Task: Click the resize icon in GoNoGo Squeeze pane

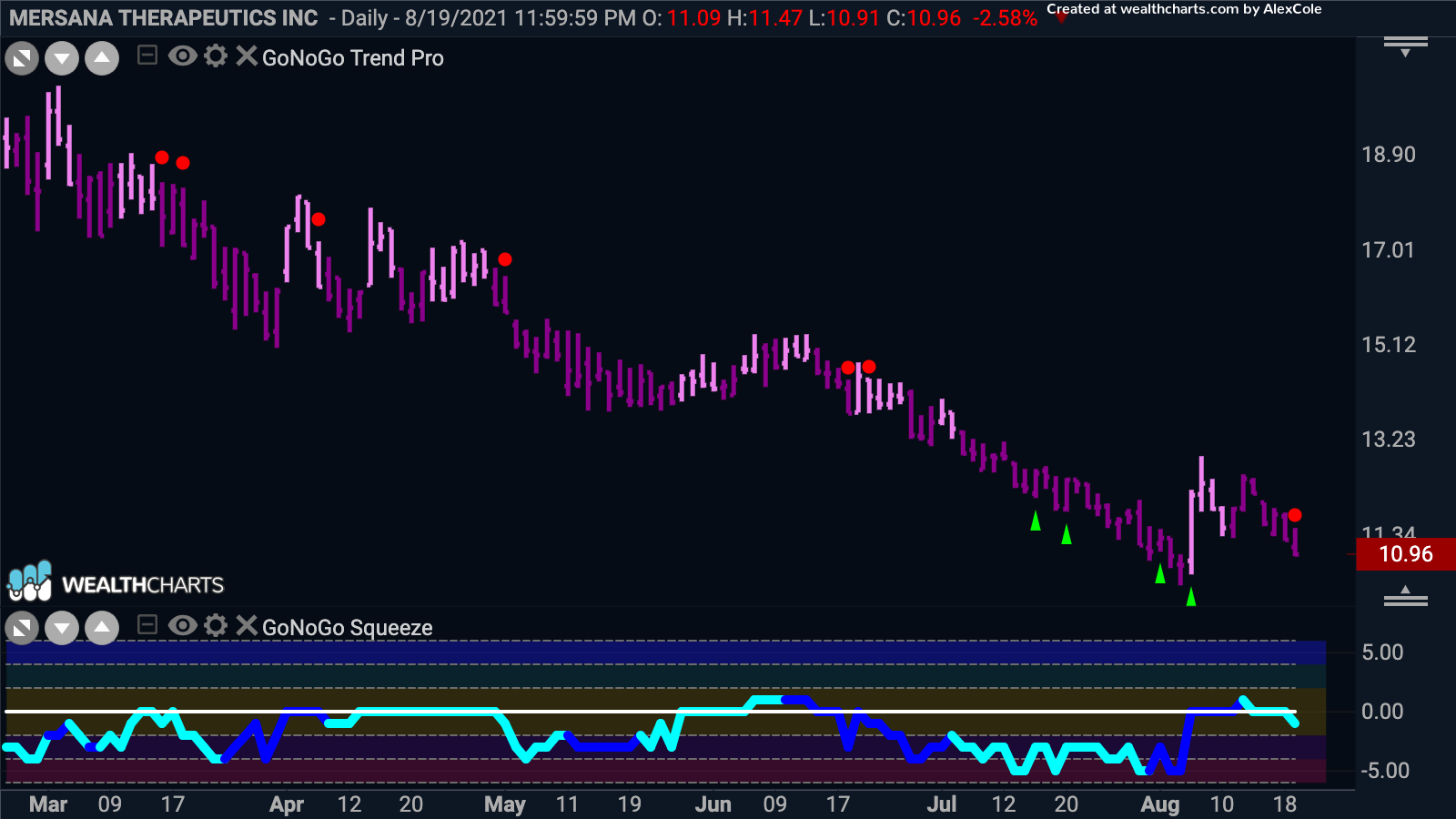Action: click(22, 628)
